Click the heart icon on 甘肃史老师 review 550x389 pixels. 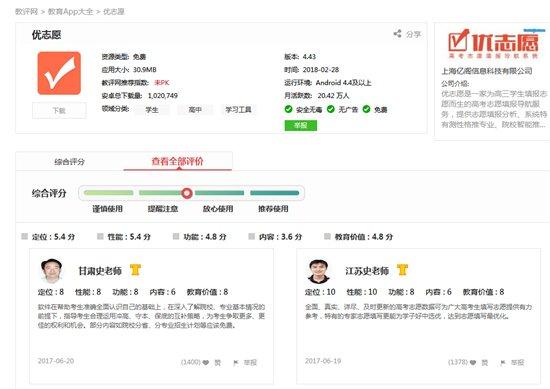[x=206, y=362]
